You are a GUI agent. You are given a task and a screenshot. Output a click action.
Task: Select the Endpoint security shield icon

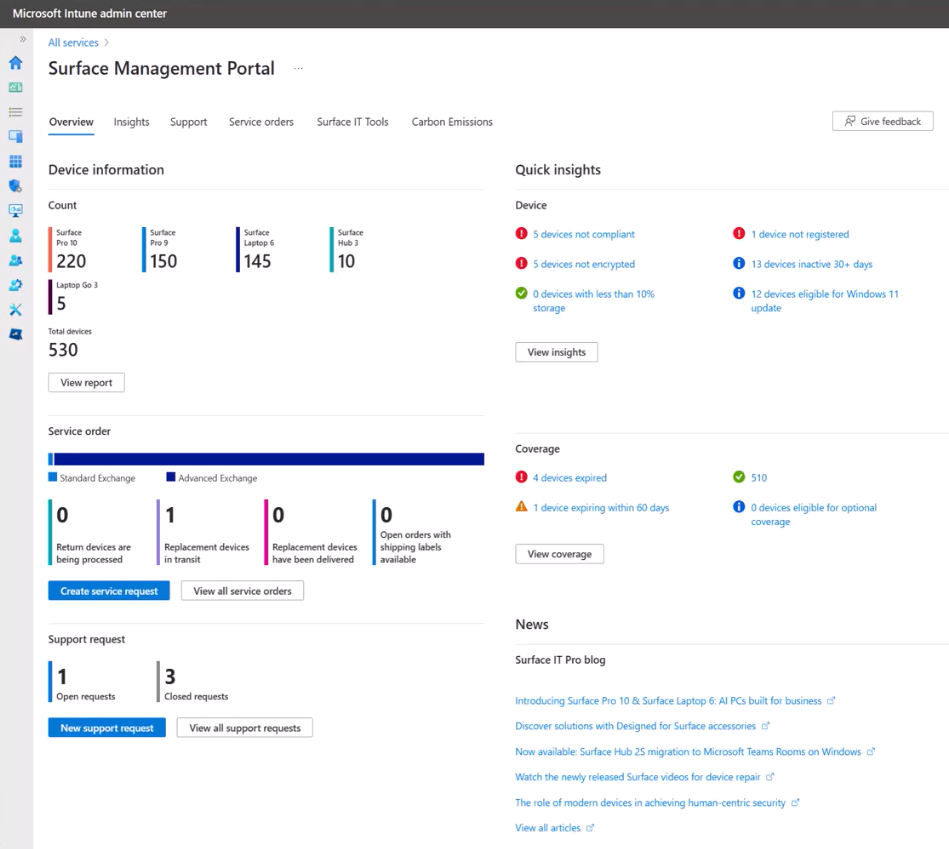point(14,186)
